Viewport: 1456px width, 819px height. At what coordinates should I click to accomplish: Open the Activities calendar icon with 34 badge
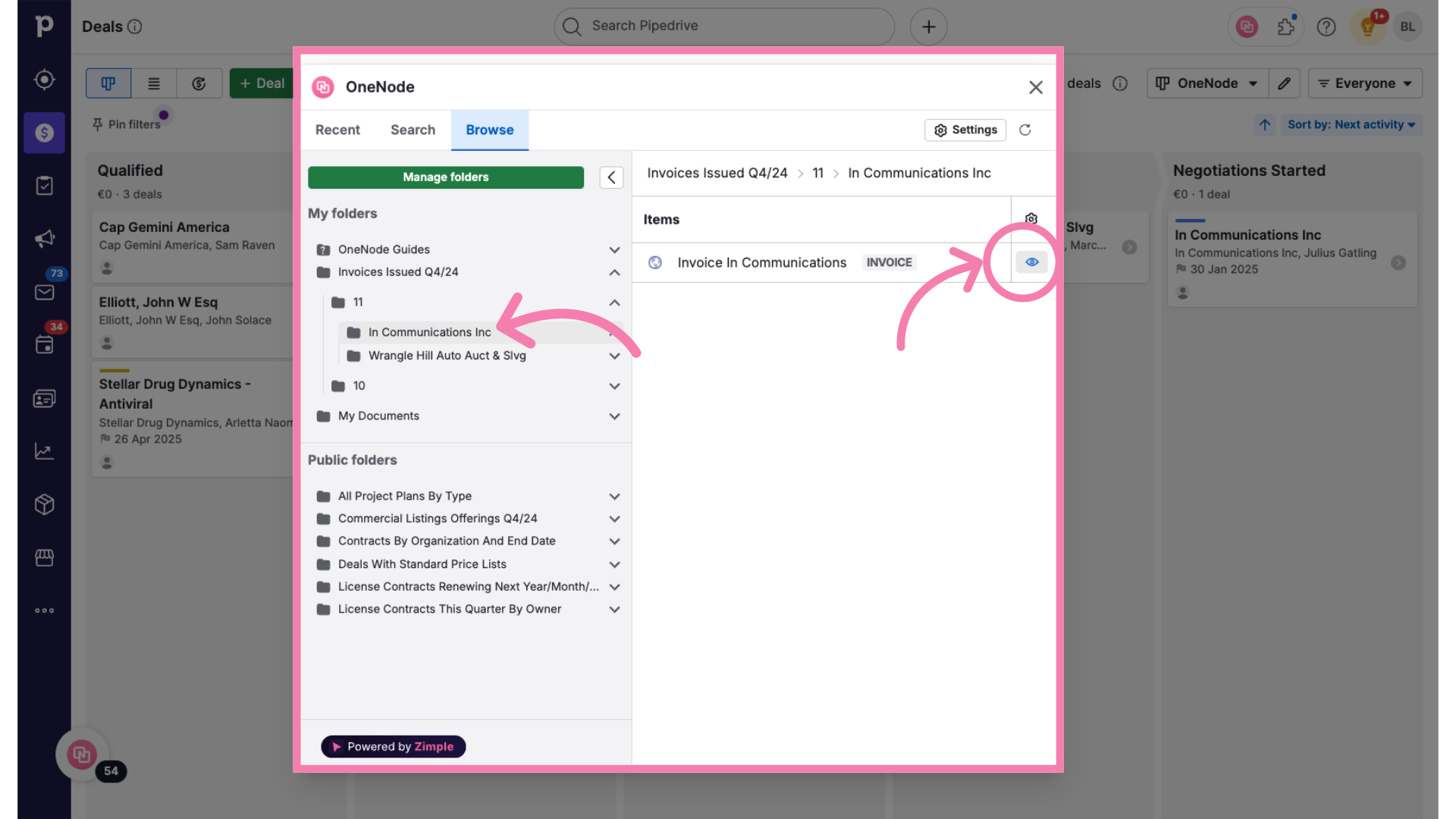click(x=44, y=345)
